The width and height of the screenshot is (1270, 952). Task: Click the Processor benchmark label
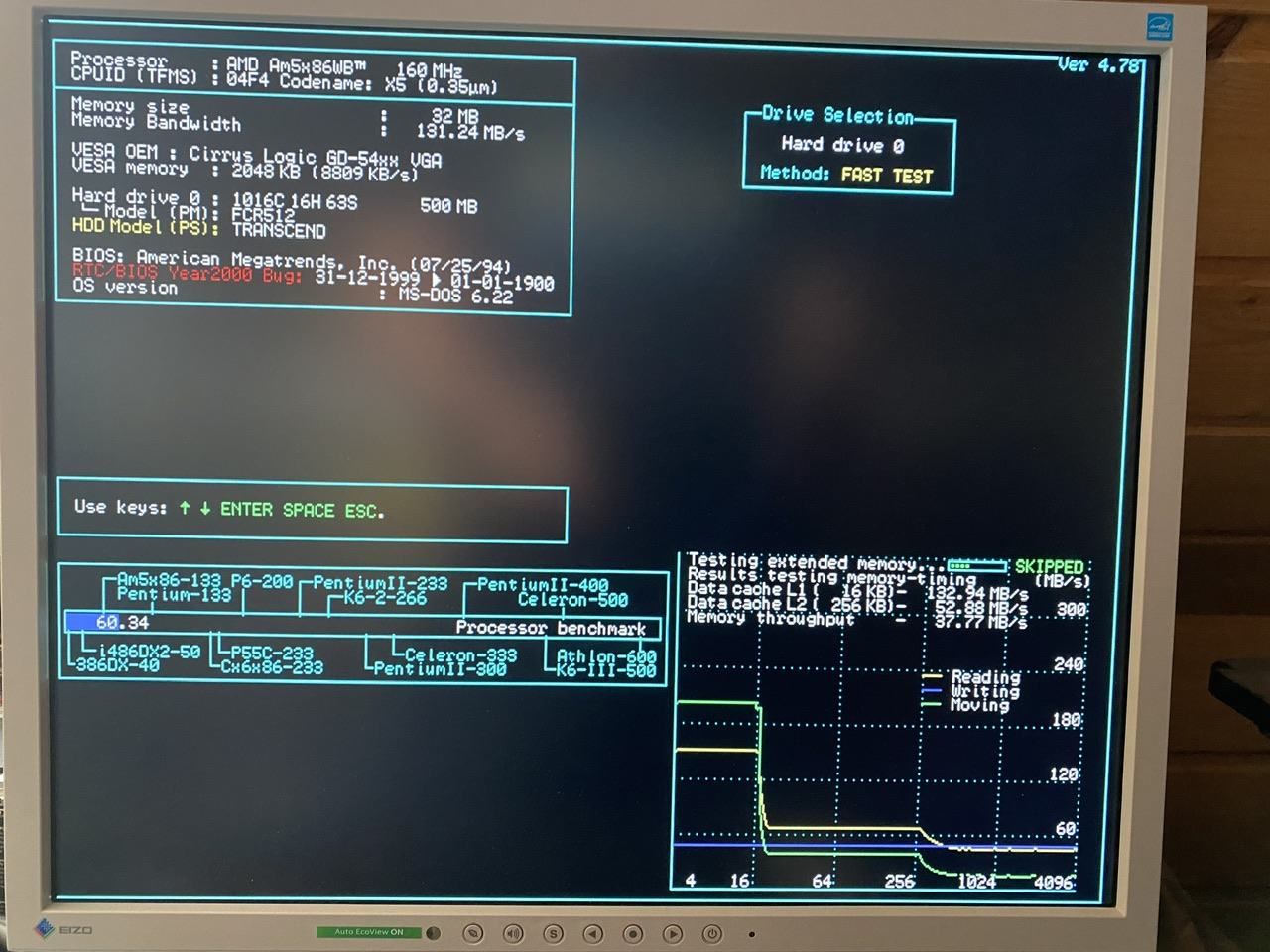(x=551, y=628)
